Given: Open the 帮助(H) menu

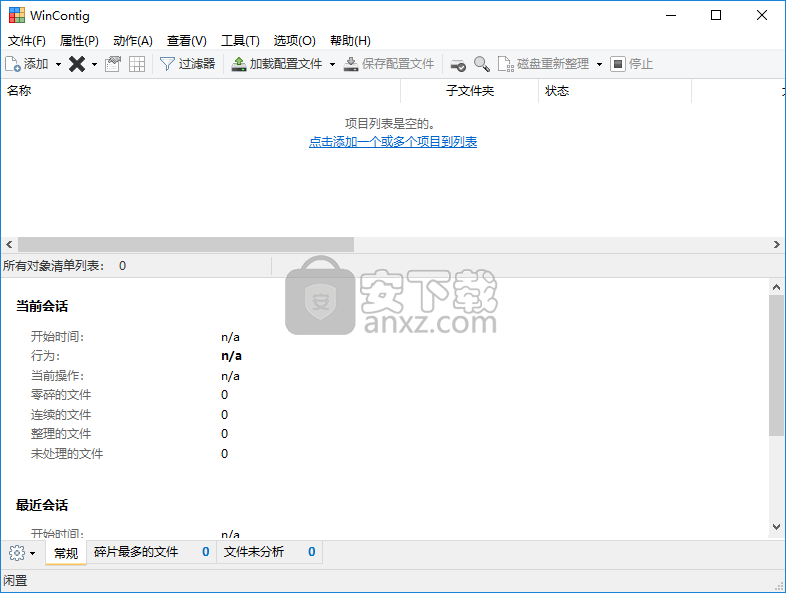Looking at the screenshot, I should (350, 41).
